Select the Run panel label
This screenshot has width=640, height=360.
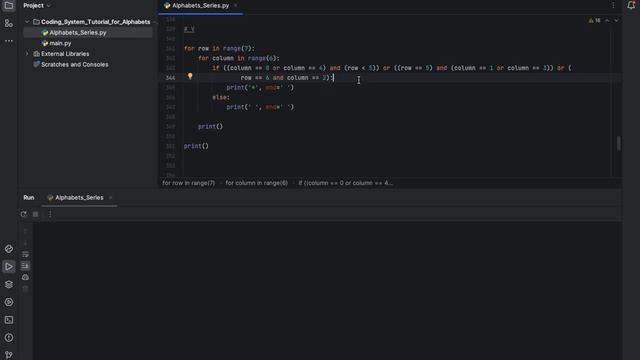tap(29, 198)
